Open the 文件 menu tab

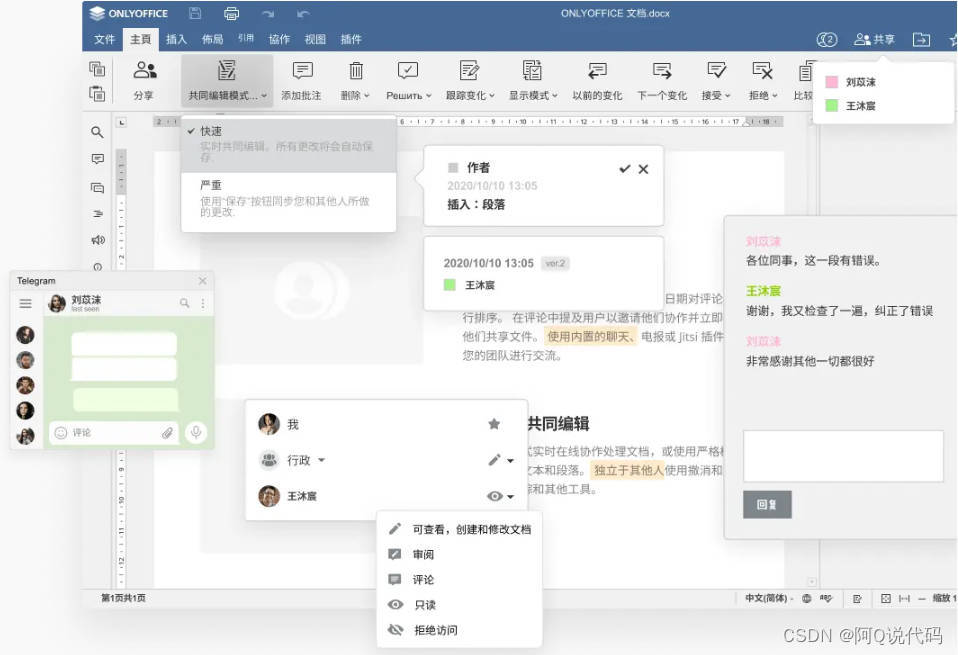pos(104,39)
